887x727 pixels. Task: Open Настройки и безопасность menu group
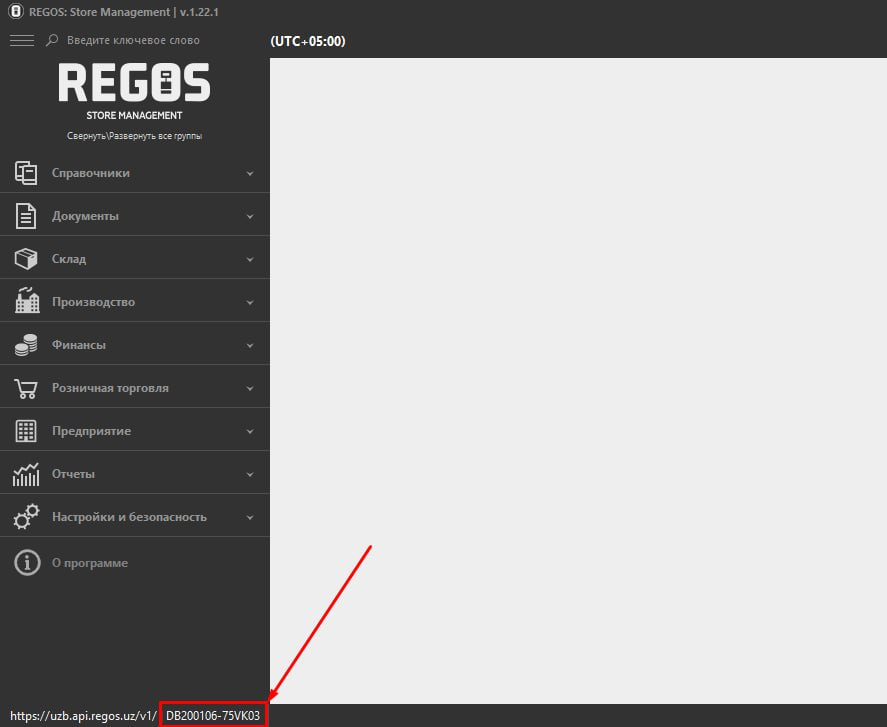click(x=135, y=517)
